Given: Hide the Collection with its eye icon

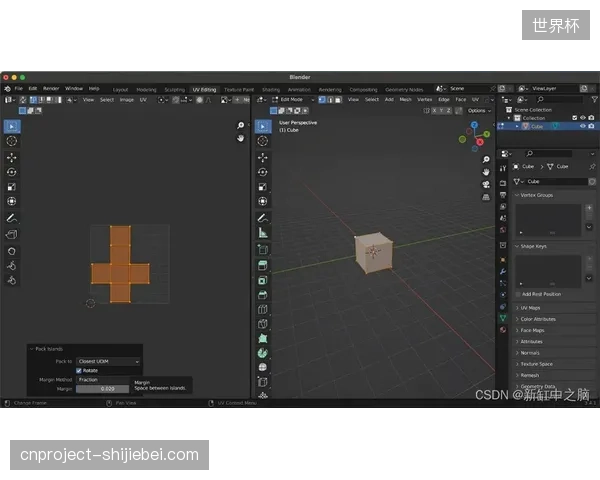Looking at the screenshot, I should (583, 118).
